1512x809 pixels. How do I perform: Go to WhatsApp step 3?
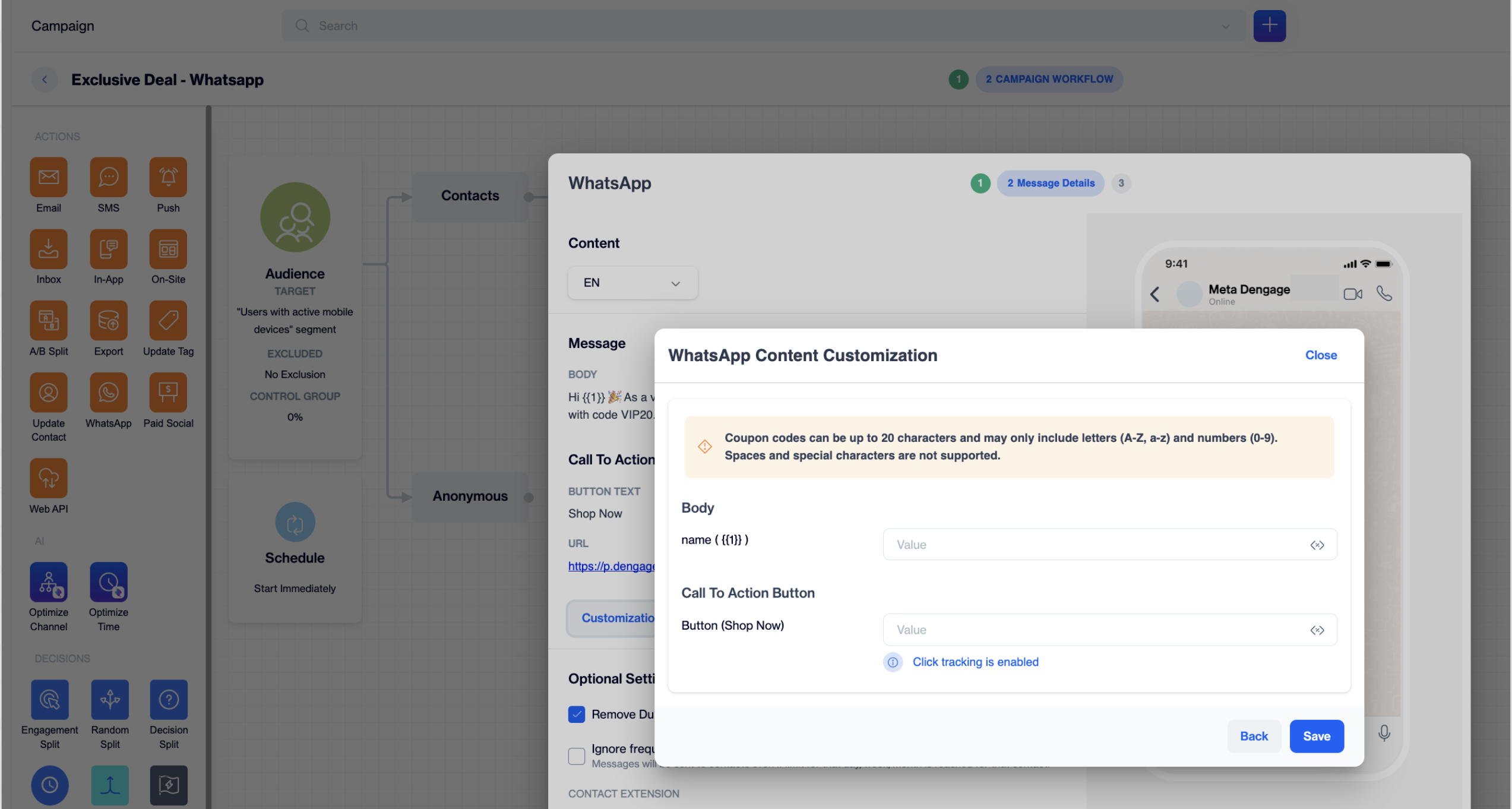coord(1121,183)
